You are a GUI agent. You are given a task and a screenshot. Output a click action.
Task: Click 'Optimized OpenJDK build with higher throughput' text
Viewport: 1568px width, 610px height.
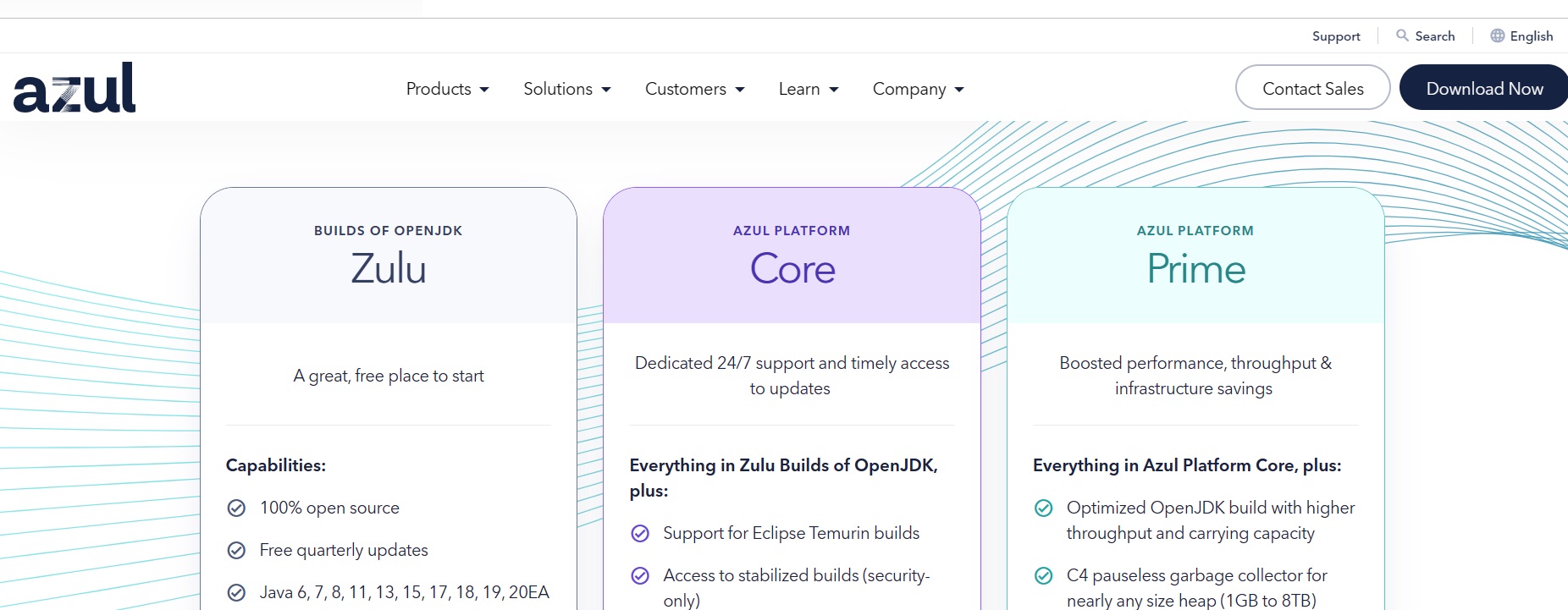tap(1211, 520)
